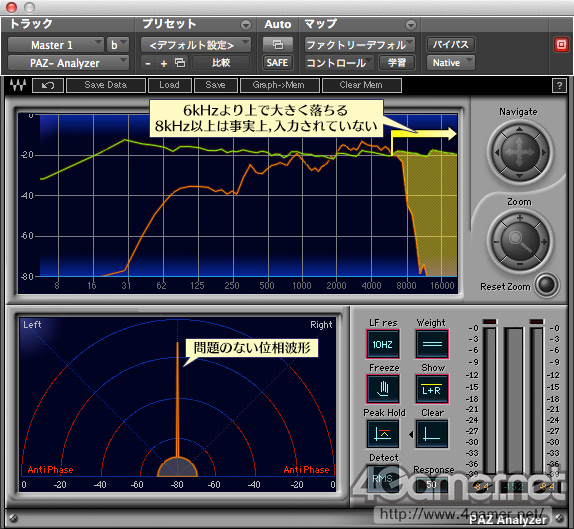Click the Reset Zoom round button

point(547,285)
